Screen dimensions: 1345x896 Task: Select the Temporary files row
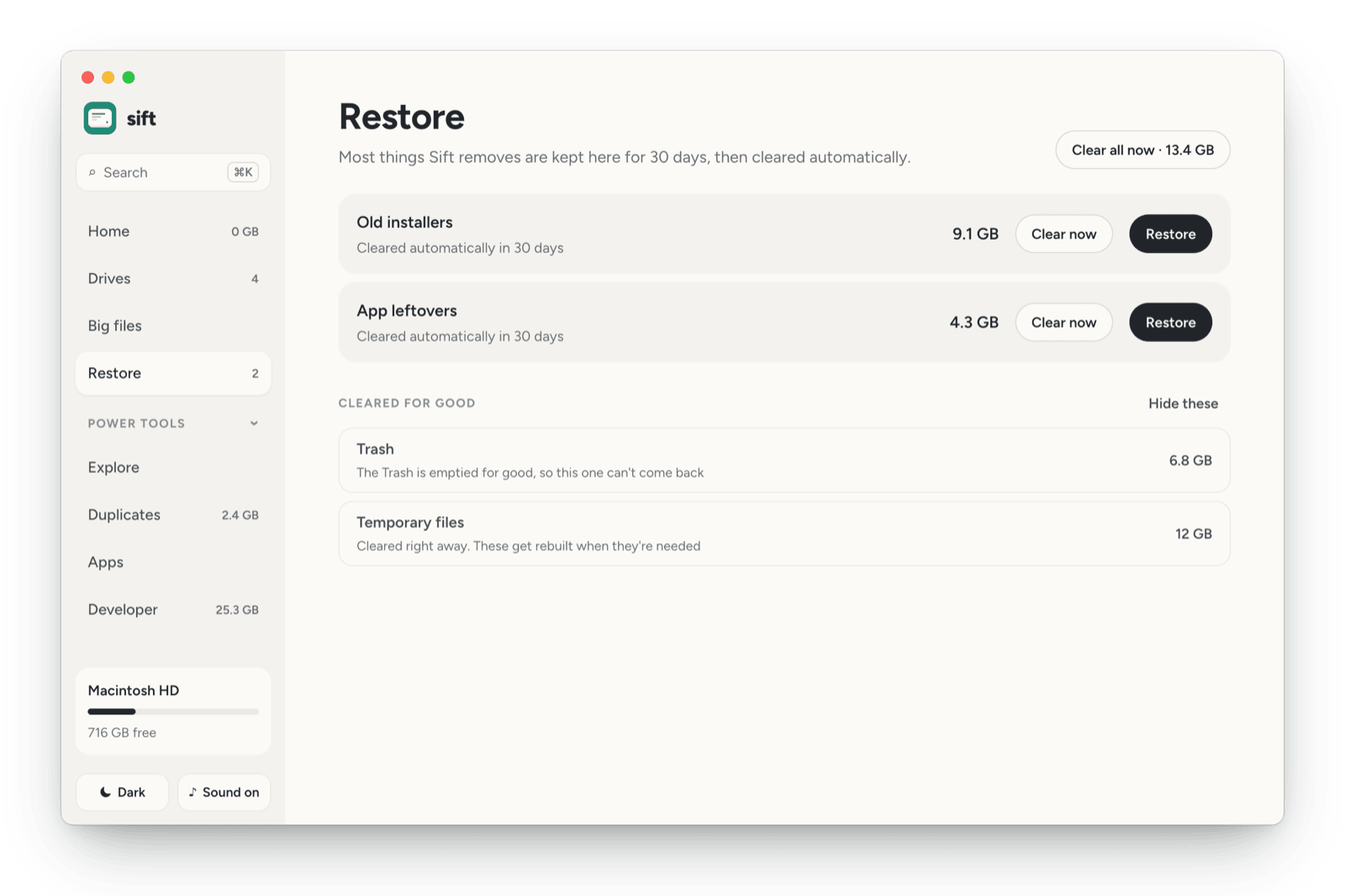point(784,534)
